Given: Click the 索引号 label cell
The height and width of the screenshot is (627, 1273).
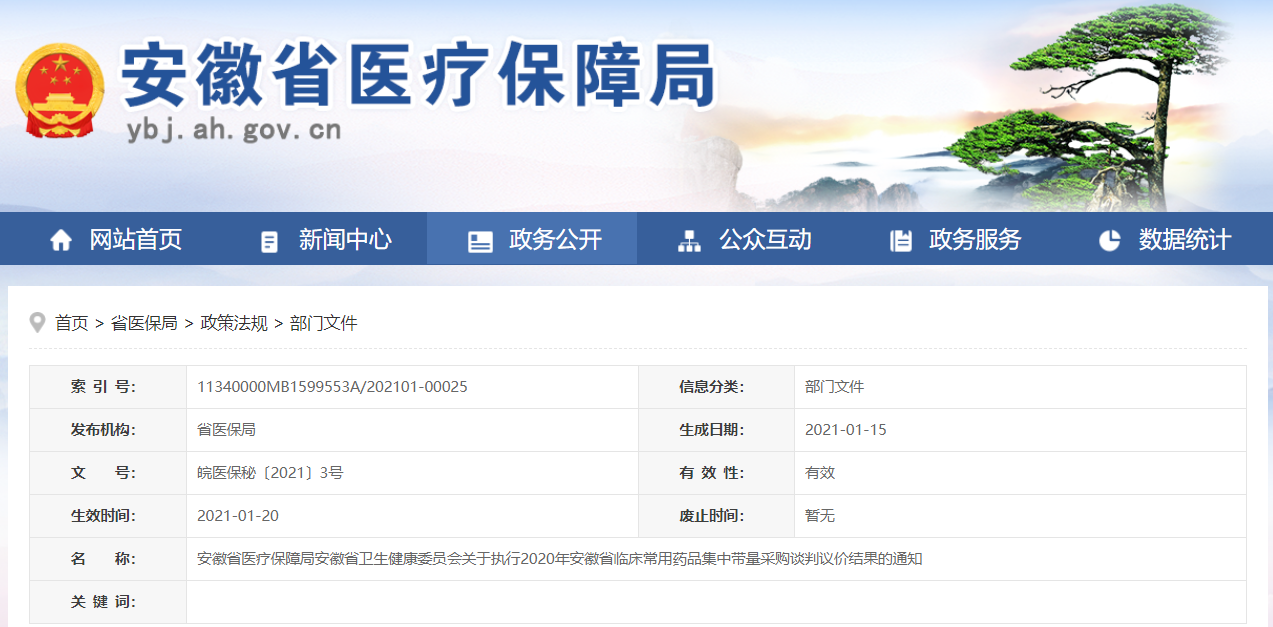Looking at the screenshot, I should (108, 387).
